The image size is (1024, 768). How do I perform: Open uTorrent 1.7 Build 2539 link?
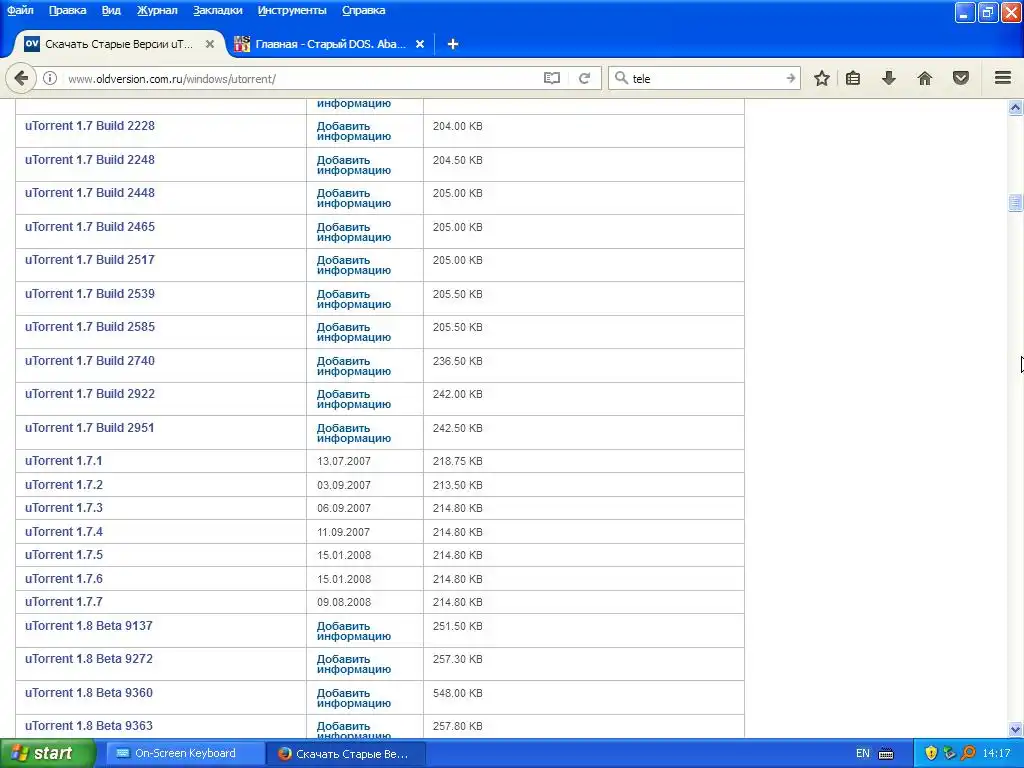tap(89, 294)
